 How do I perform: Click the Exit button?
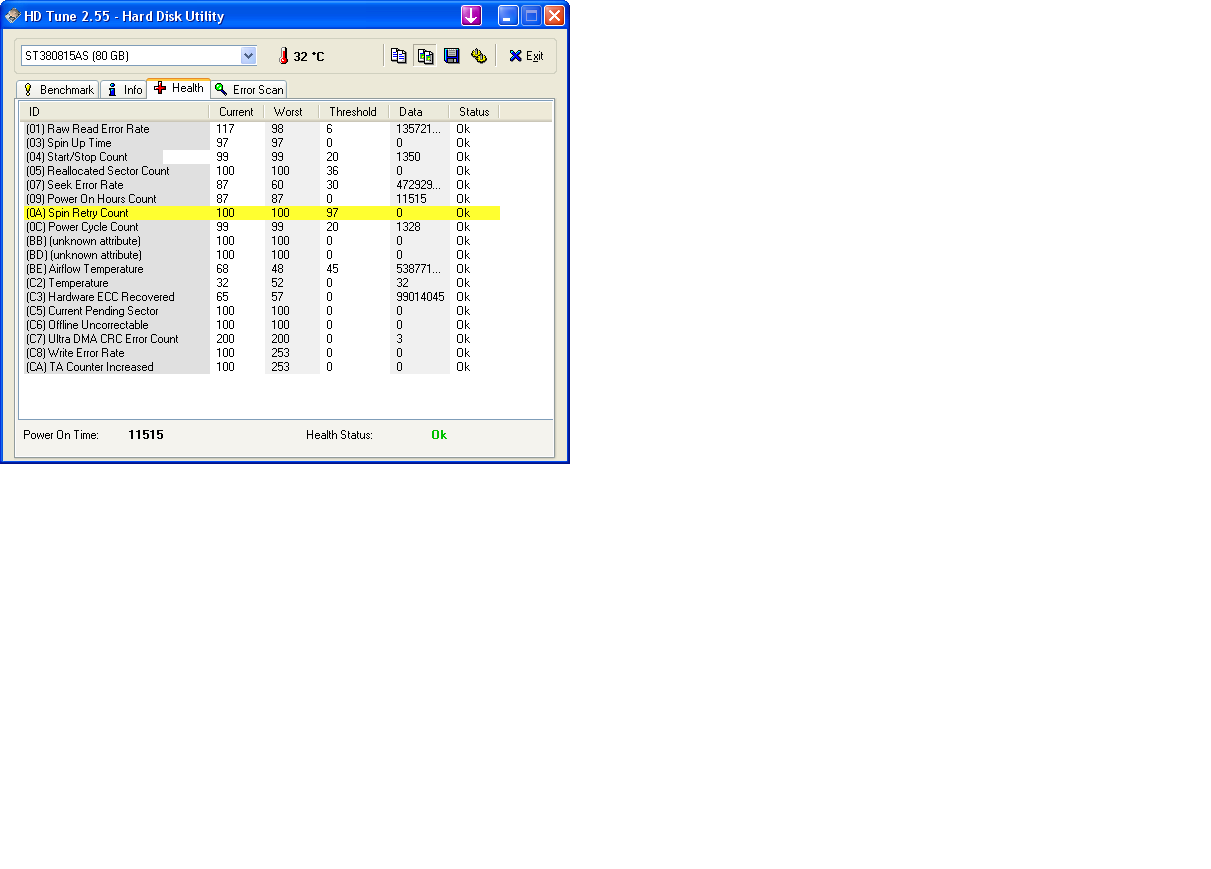point(526,56)
